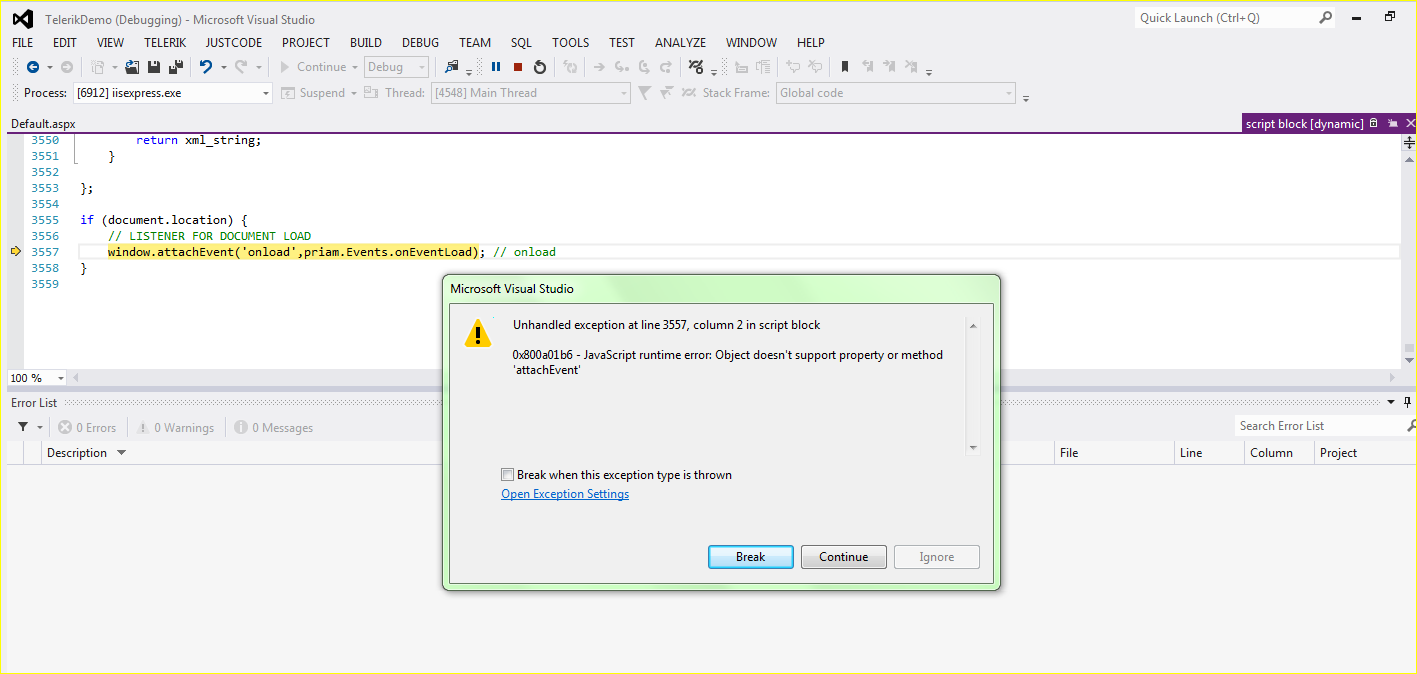Toggle the 0 Warnings filter
The width and height of the screenshot is (1417, 674).
point(175,427)
